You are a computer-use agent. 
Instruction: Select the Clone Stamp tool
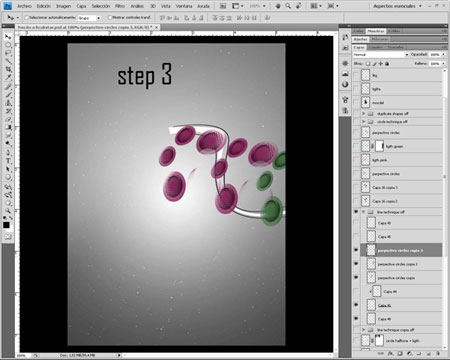8,103
